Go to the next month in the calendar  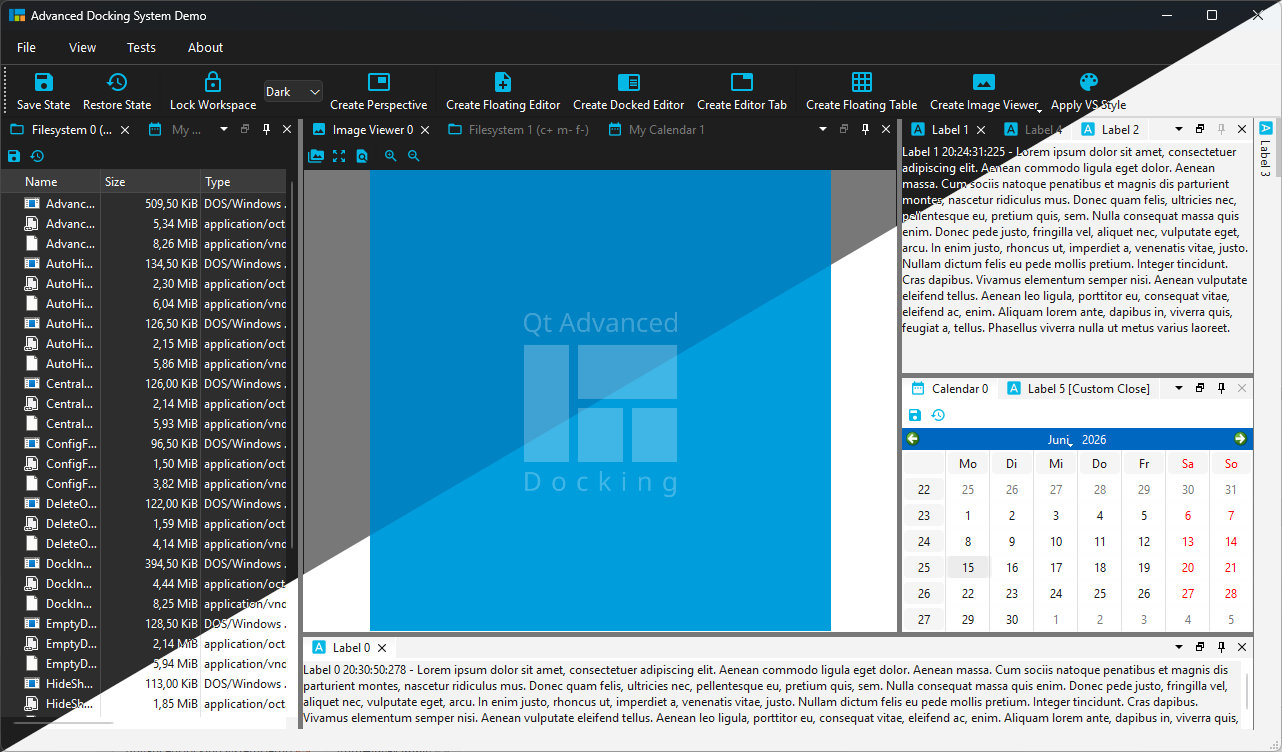click(1240, 439)
